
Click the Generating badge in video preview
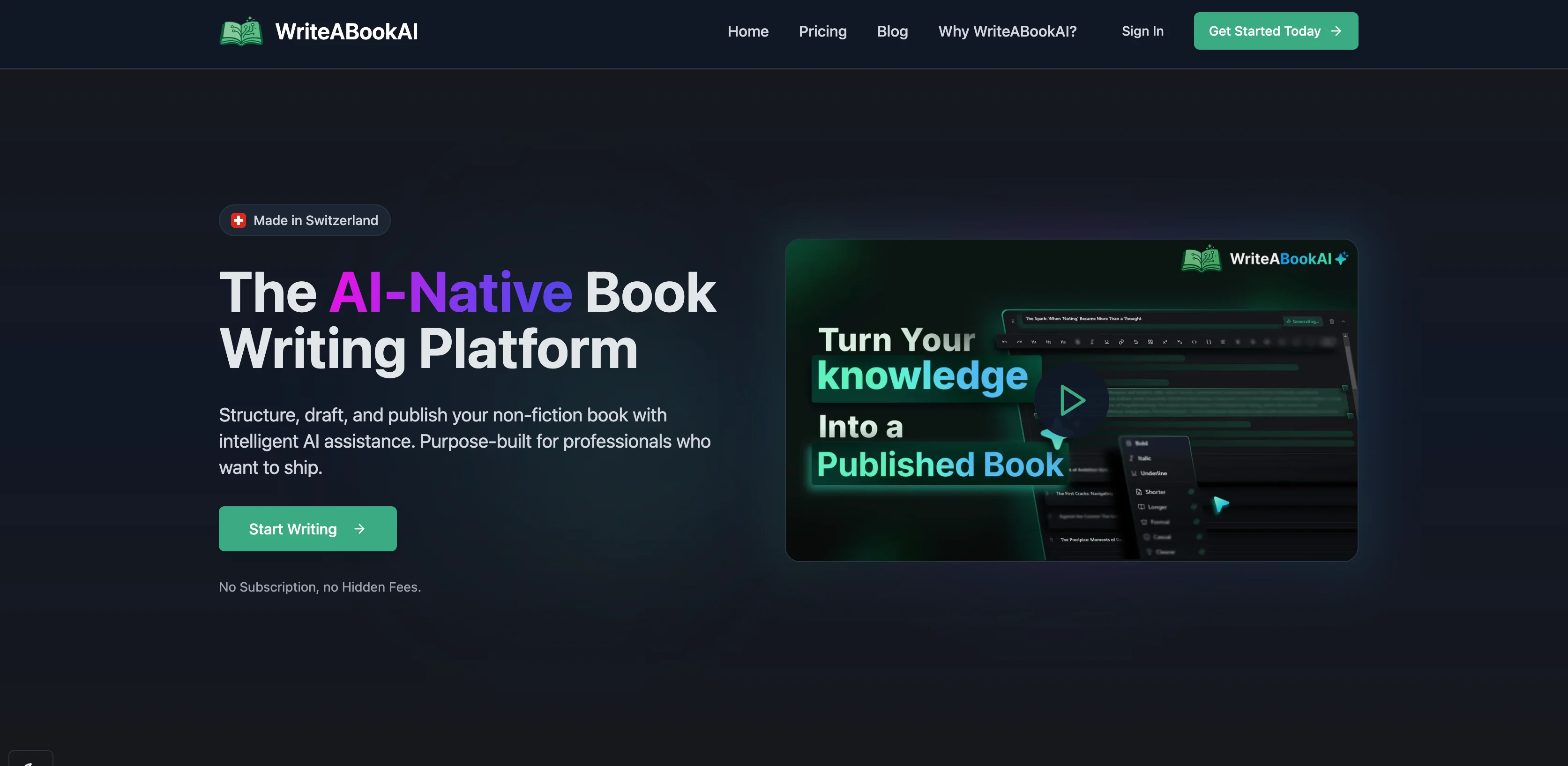pyautogui.click(x=1302, y=321)
